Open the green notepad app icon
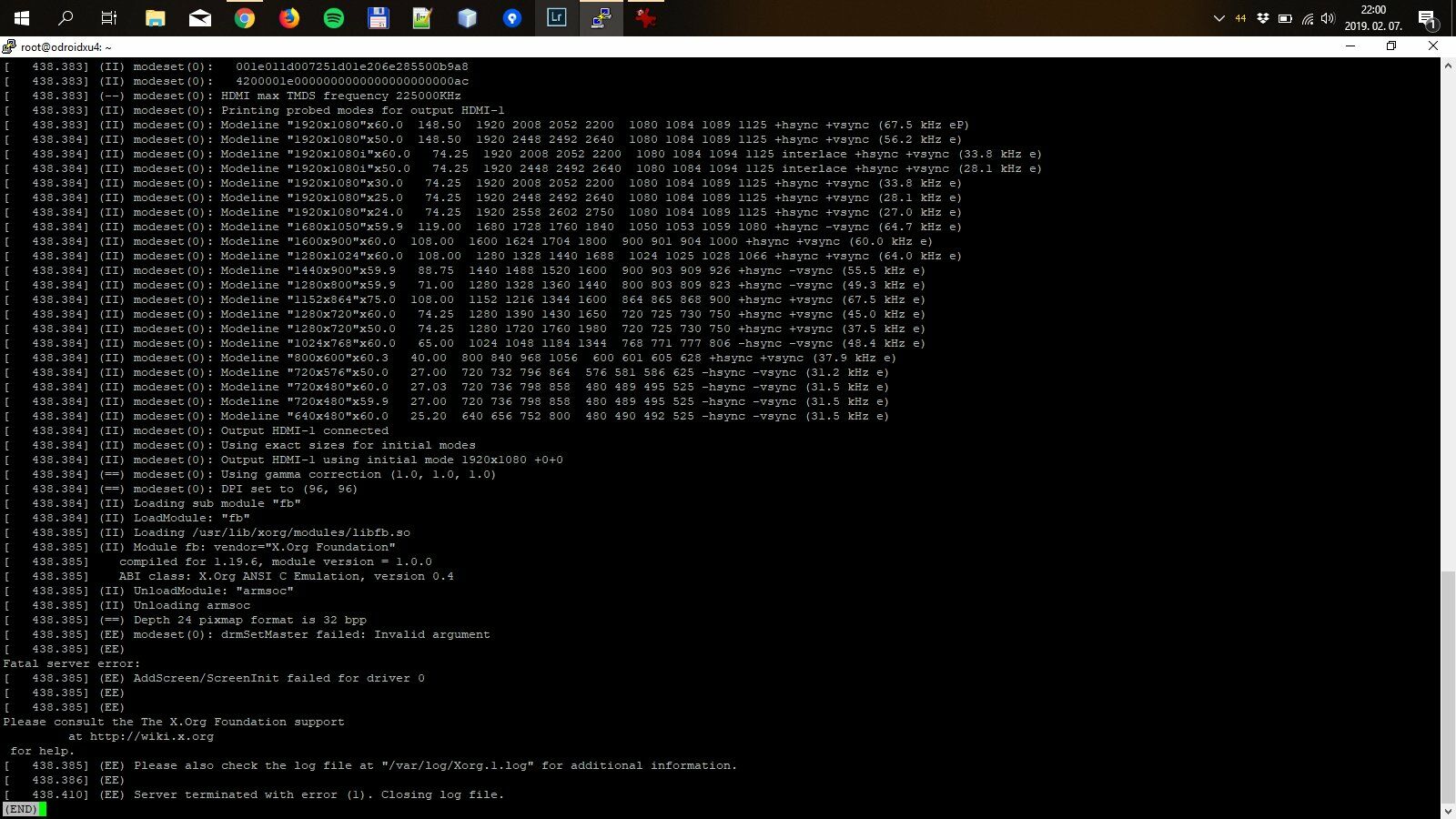Screen dimensions: 1456x819 click(423, 18)
